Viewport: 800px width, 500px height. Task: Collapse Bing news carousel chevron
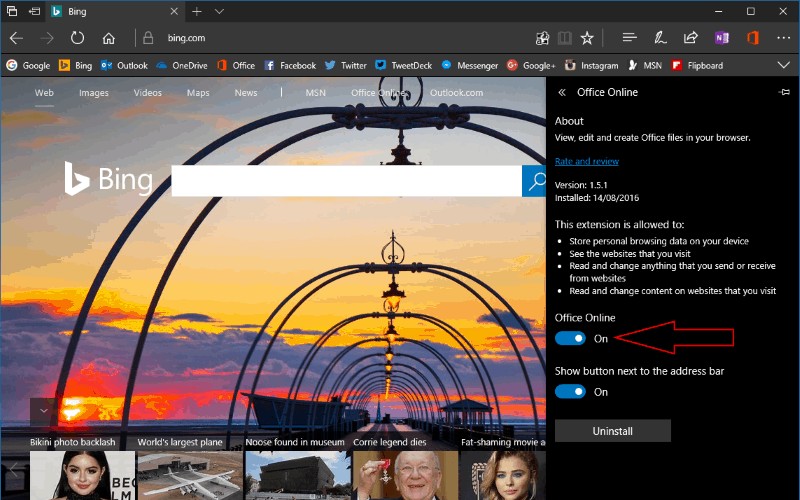pyautogui.click(x=43, y=411)
